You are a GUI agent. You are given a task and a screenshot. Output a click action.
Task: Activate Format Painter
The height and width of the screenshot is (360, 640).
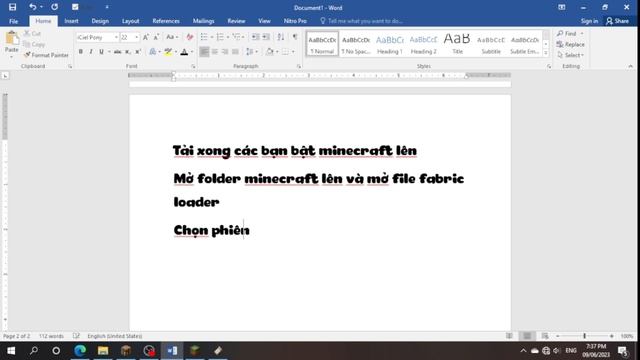tap(46, 55)
